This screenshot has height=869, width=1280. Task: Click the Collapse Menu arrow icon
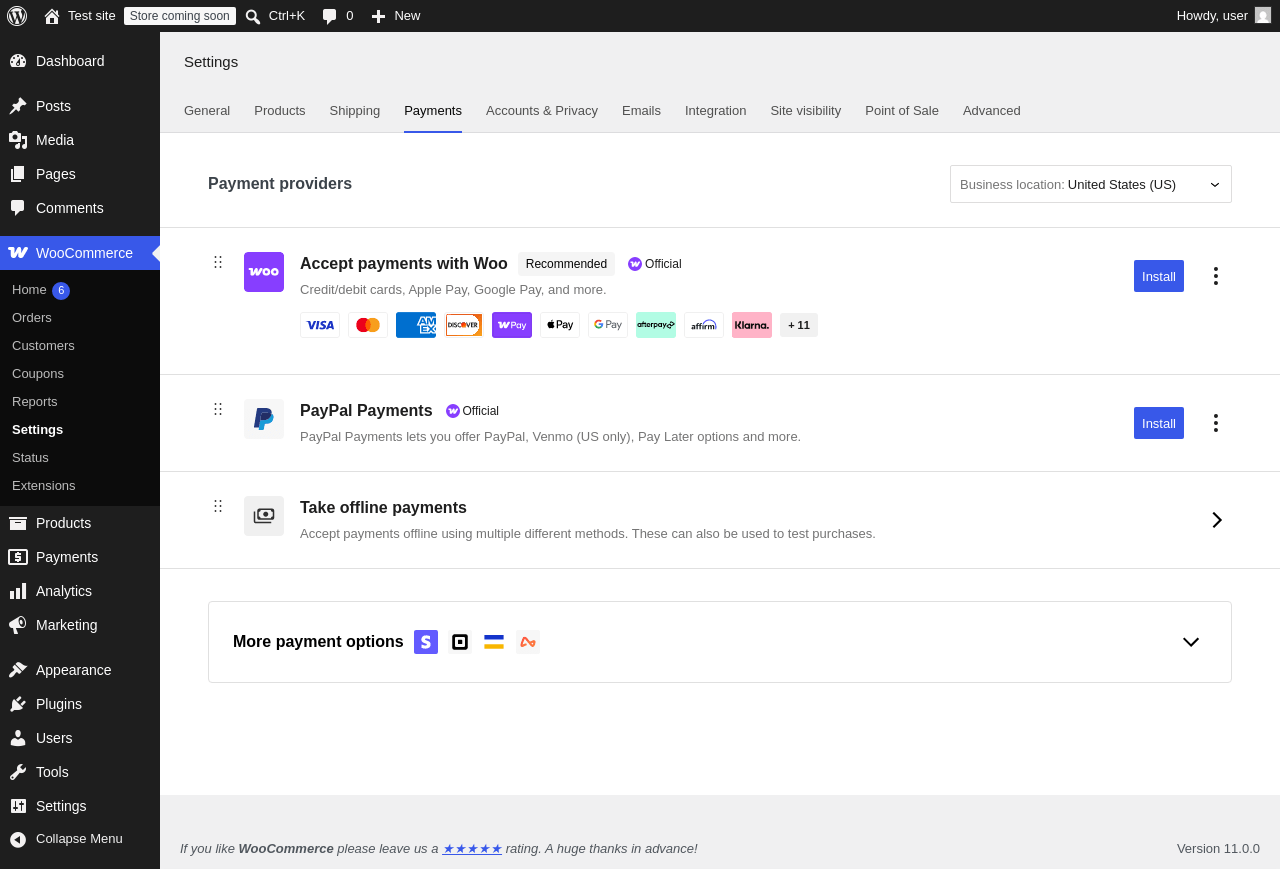click(x=18, y=839)
